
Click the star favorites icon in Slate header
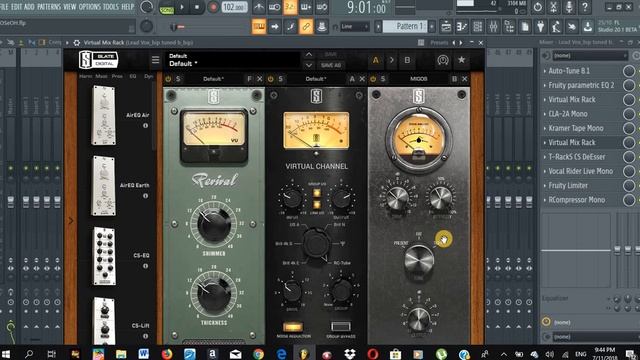pos(461,60)
